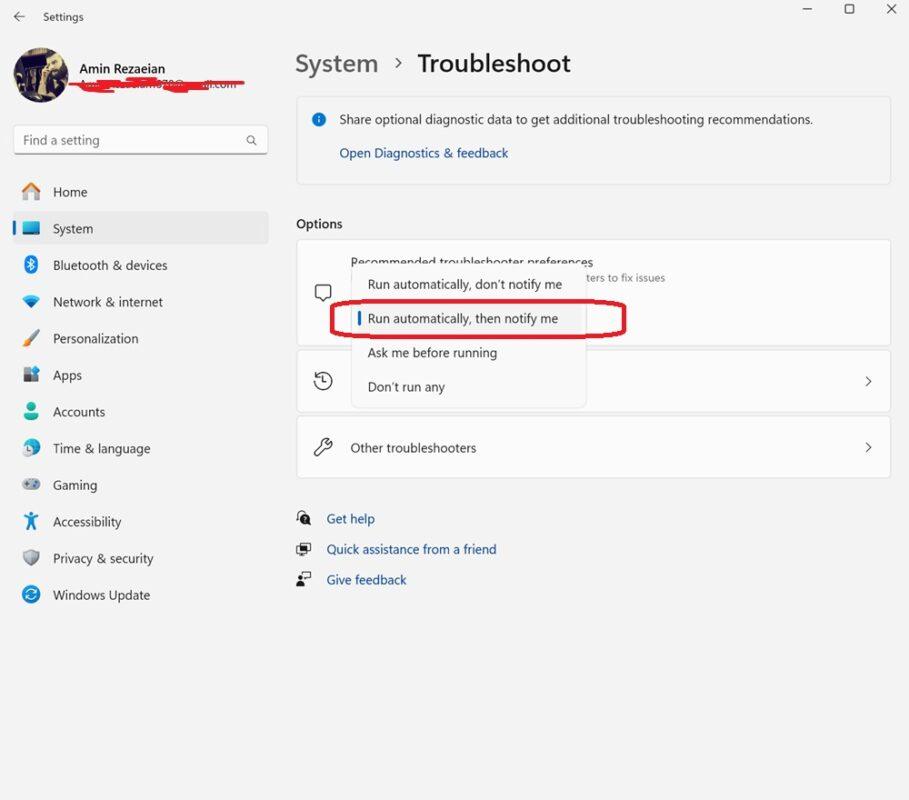Click the Home icon in sidebar

click(x=32, y=192)
